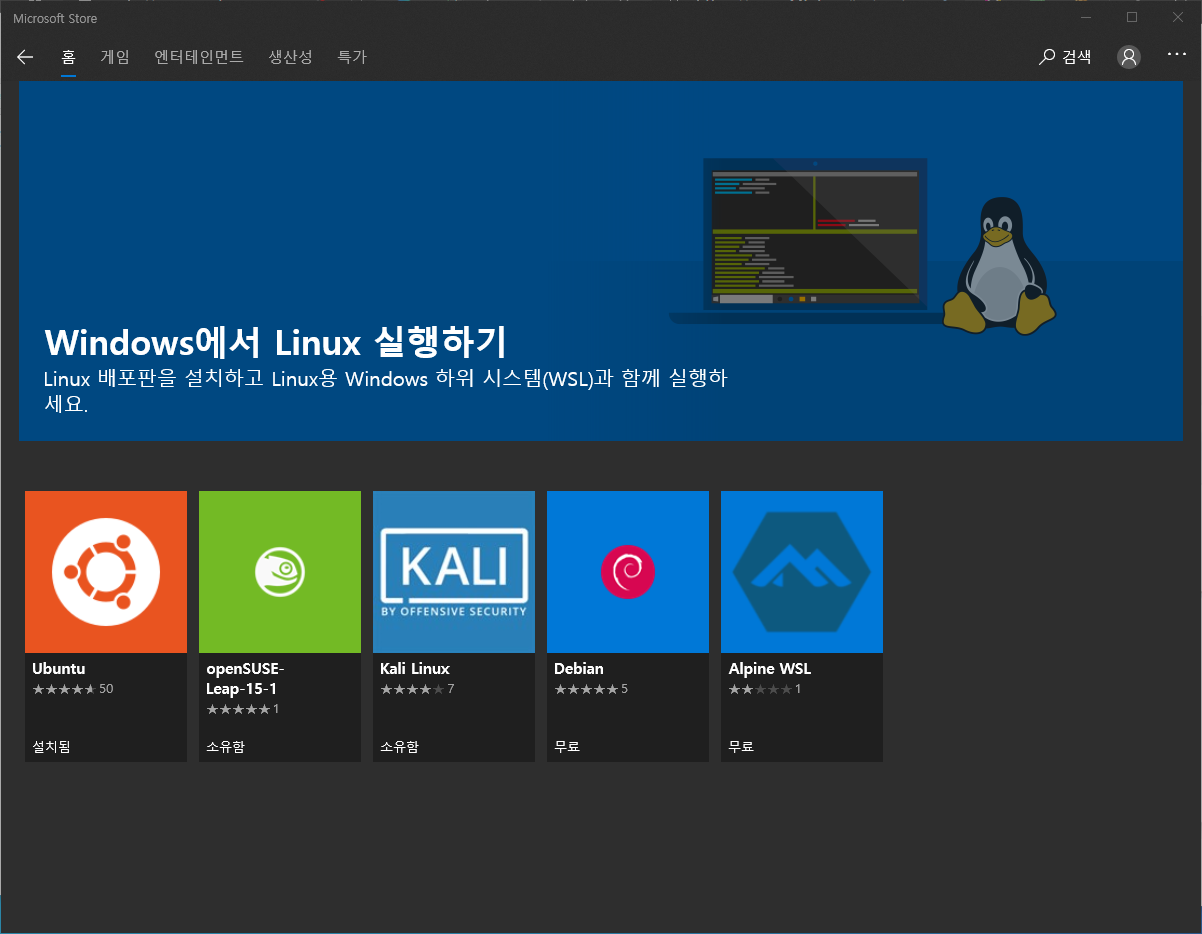Click the Kali Linux app name

[x=415, y=668]
